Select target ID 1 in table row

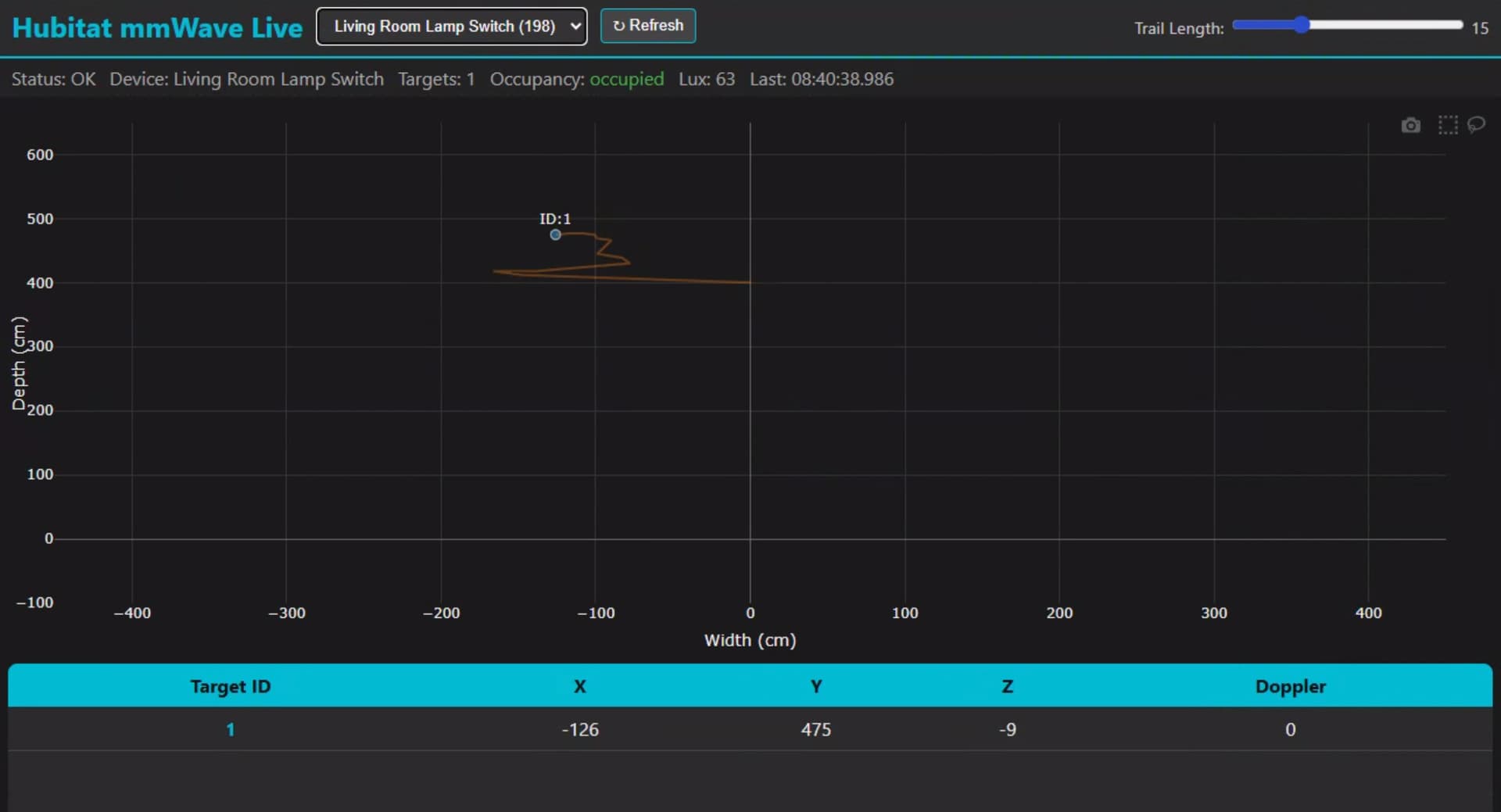tap(230, 729)
